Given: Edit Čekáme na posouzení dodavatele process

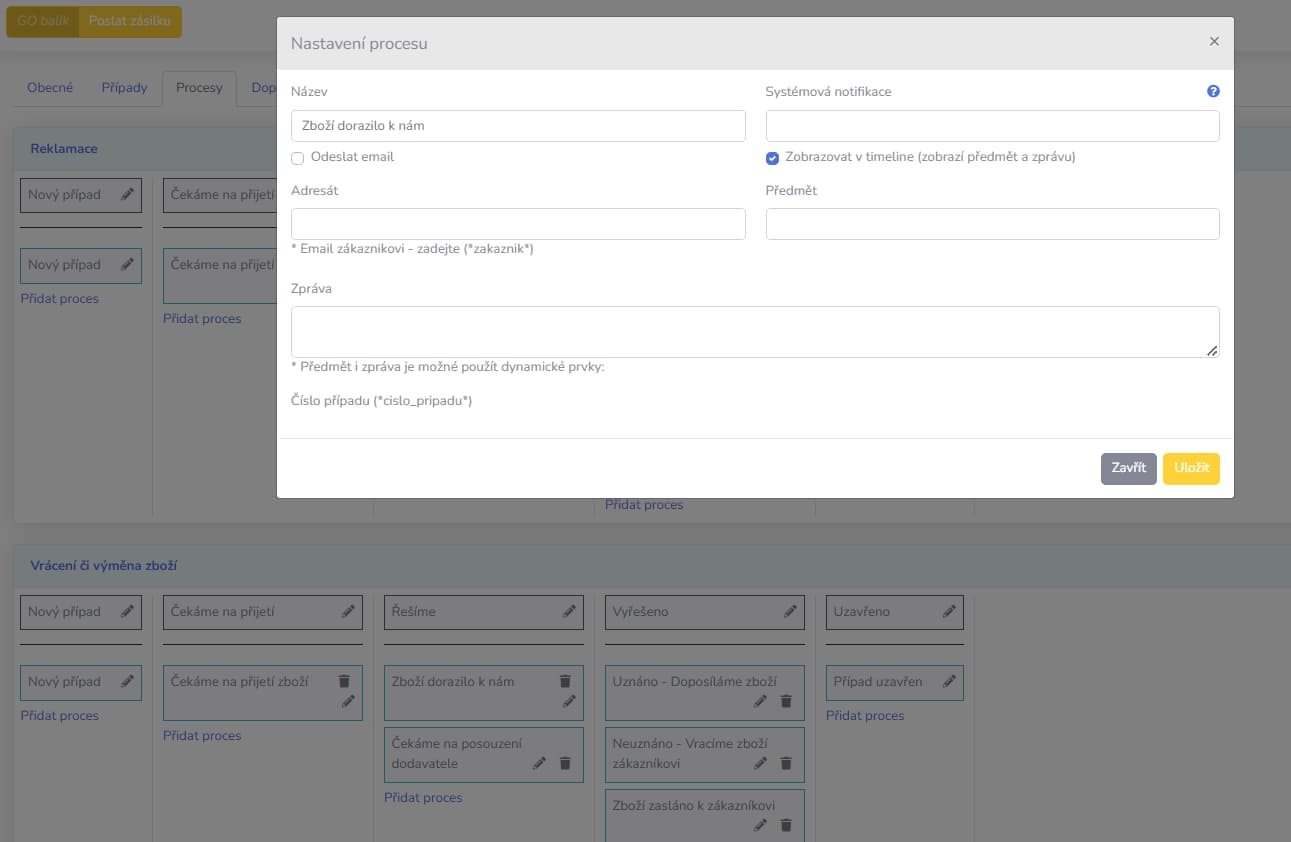Looking at the screenshot, I should pos(539,763).
